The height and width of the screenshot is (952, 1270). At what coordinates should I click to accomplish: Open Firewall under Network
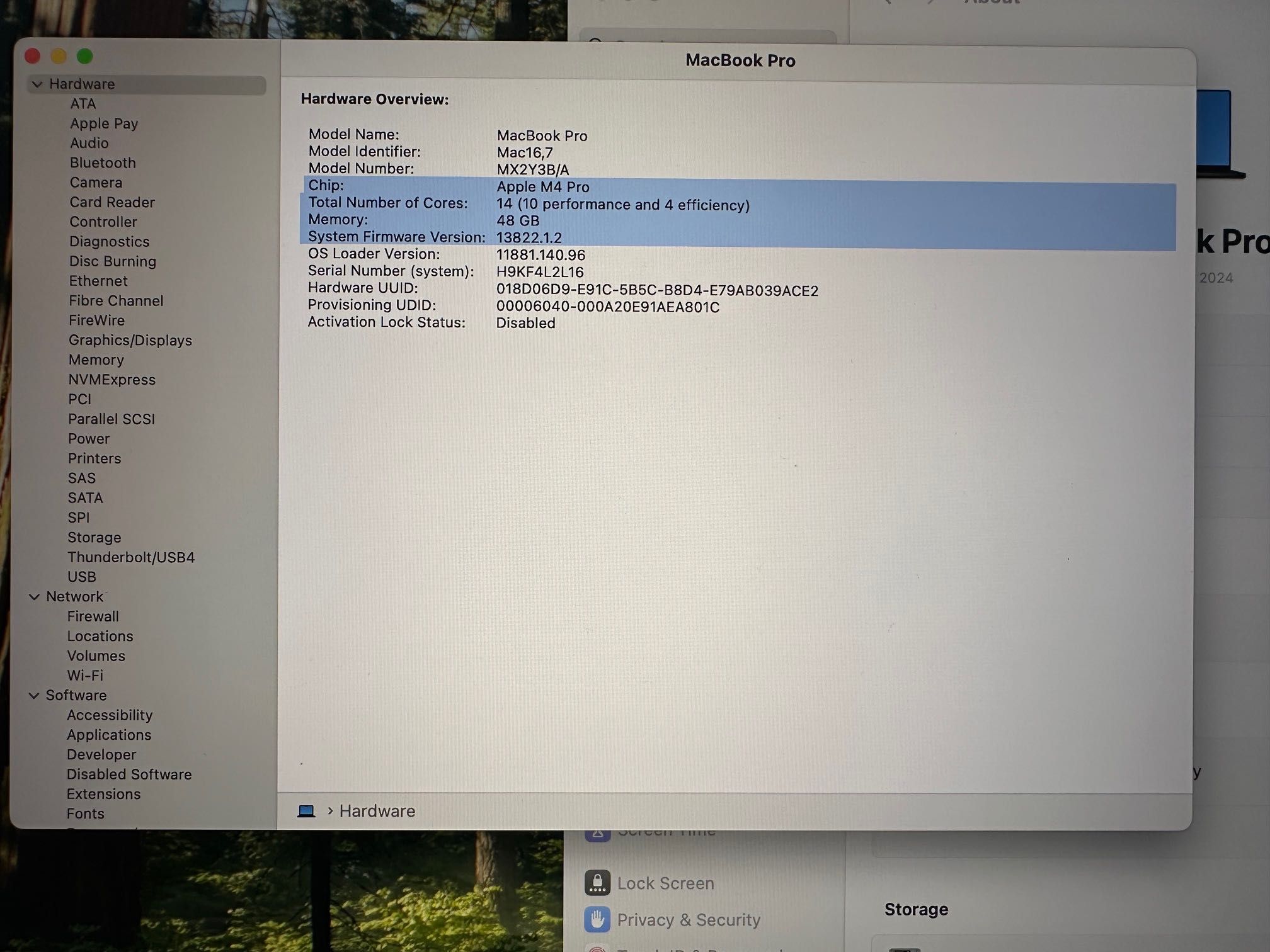tap(93, 616)
